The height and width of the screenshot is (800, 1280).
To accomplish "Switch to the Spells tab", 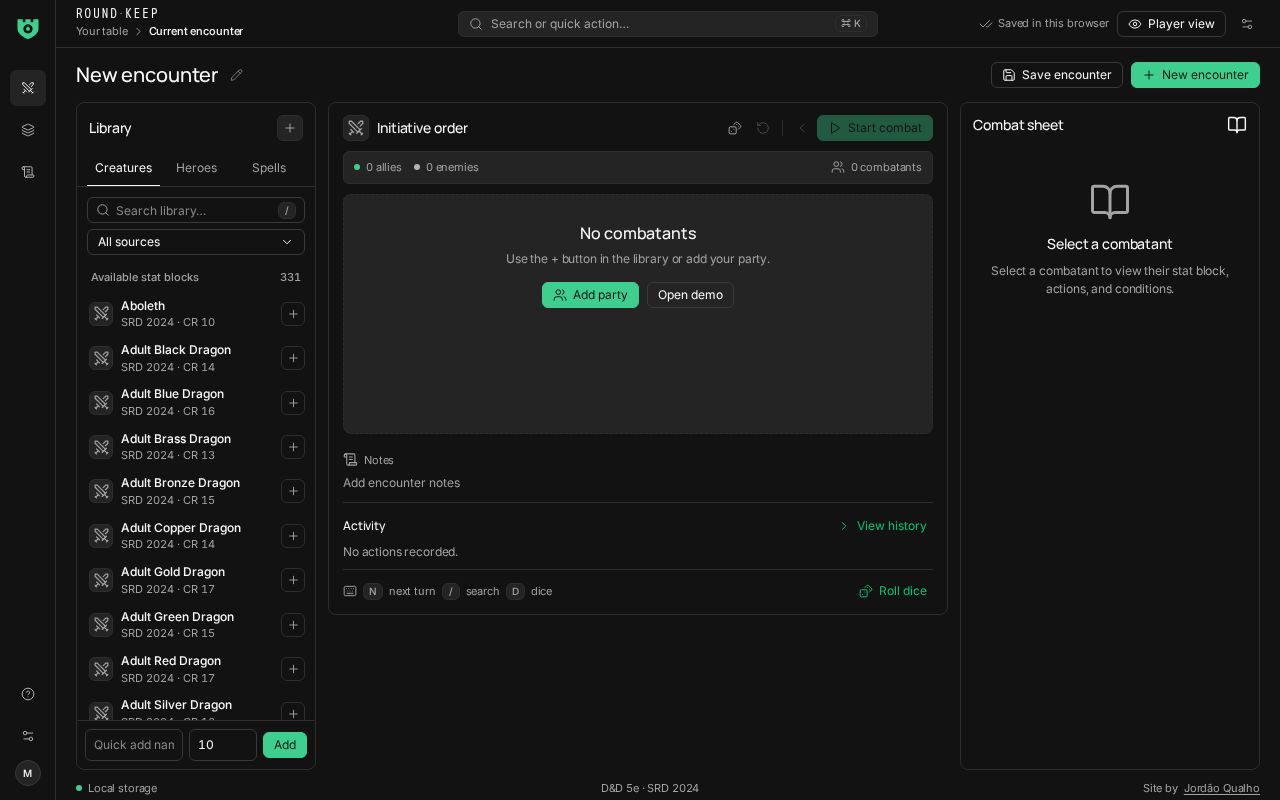I will tap(269, 168).
